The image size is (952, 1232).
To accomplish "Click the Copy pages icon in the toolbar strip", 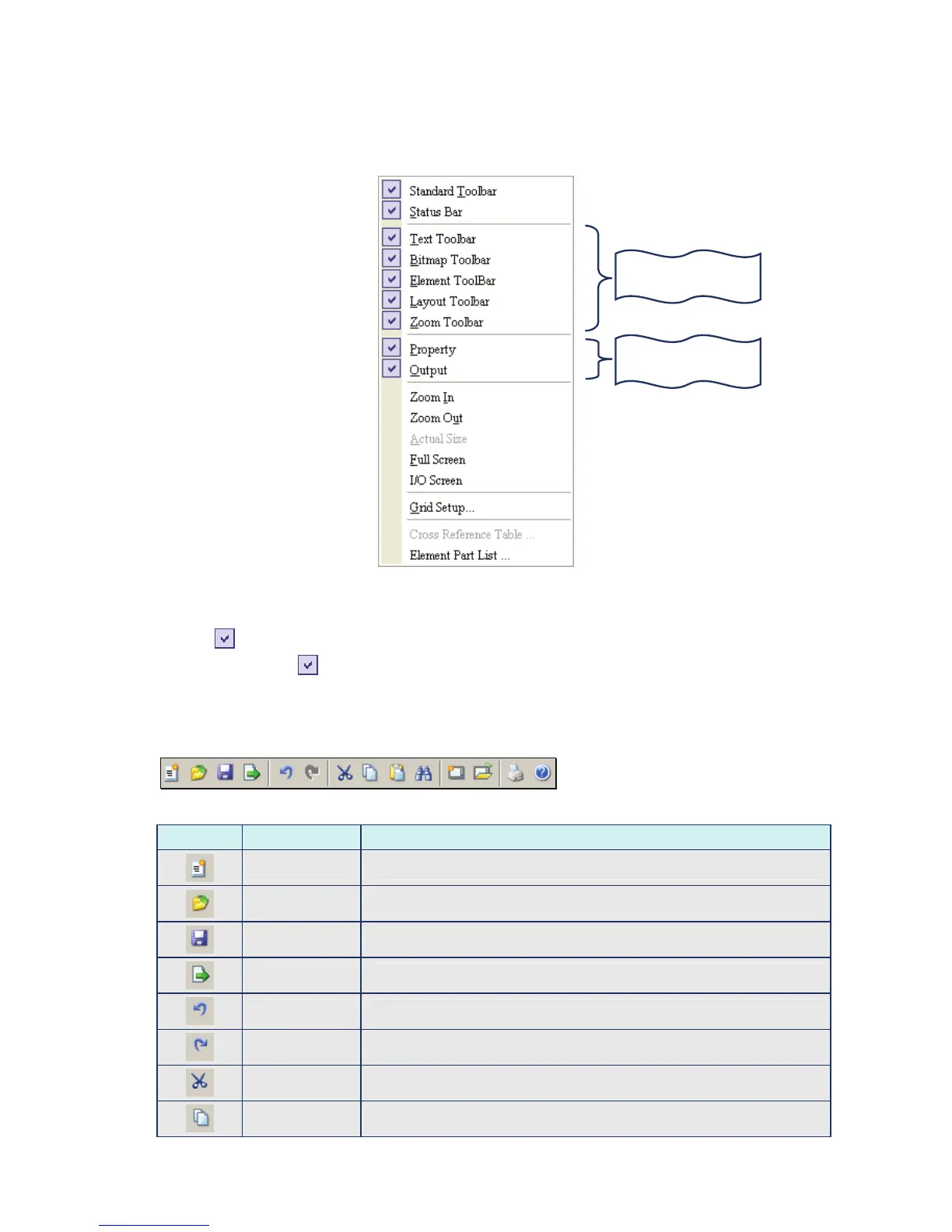I will click(x=371, y=773).
